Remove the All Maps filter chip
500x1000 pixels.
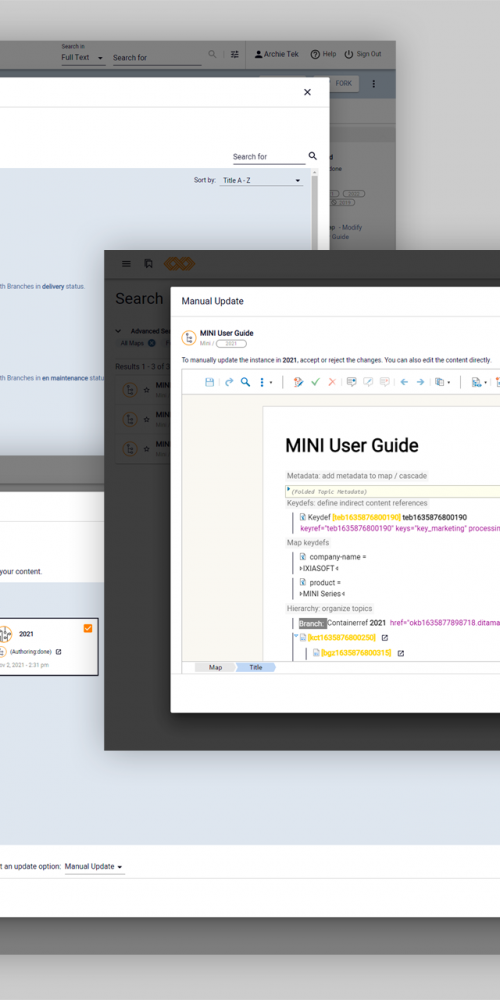(x=152, y=343)
